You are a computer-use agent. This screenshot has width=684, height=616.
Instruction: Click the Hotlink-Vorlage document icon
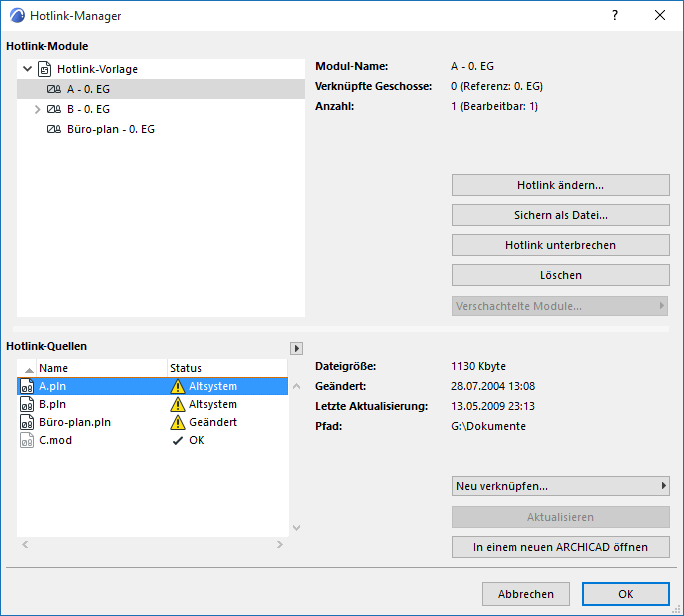pyautogui.click(x=44, y=69)
